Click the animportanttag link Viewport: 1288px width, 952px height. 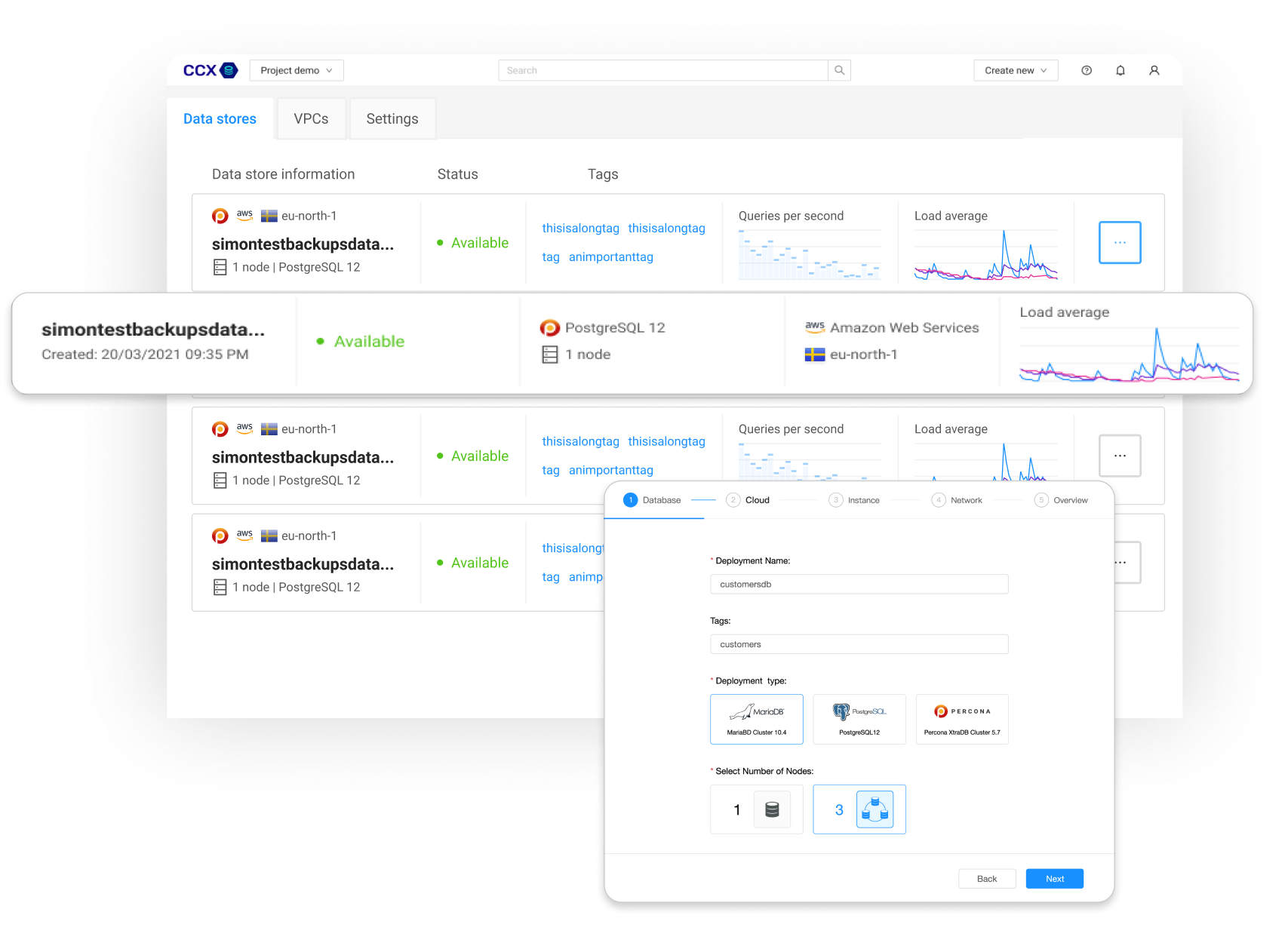coord(611,256)
